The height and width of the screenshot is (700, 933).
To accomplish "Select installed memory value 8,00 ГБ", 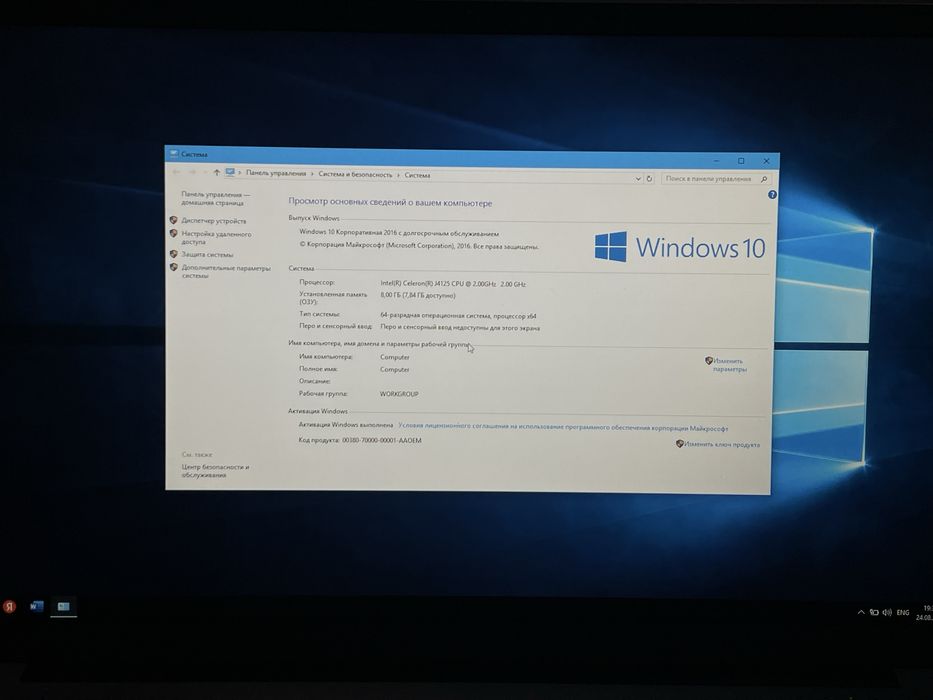I will [418, 295].
